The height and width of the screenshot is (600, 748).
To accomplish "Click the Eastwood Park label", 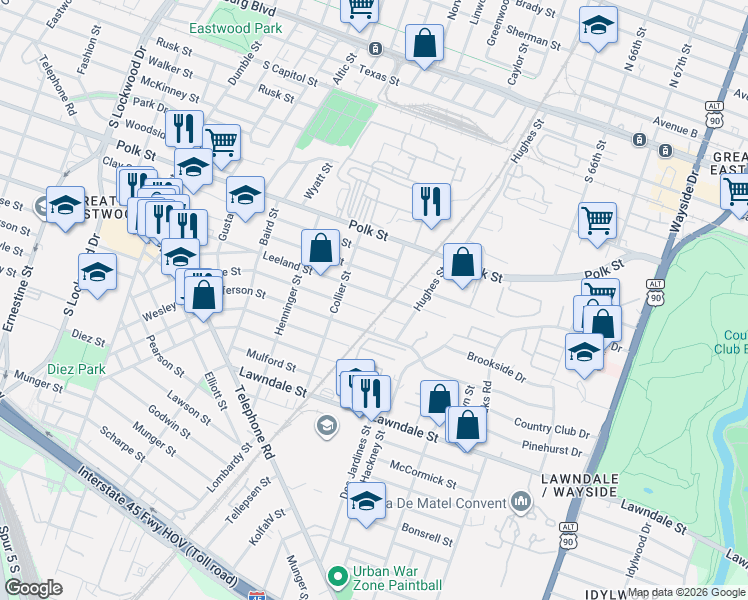I will pyautogui.click(x=236, y=29).
